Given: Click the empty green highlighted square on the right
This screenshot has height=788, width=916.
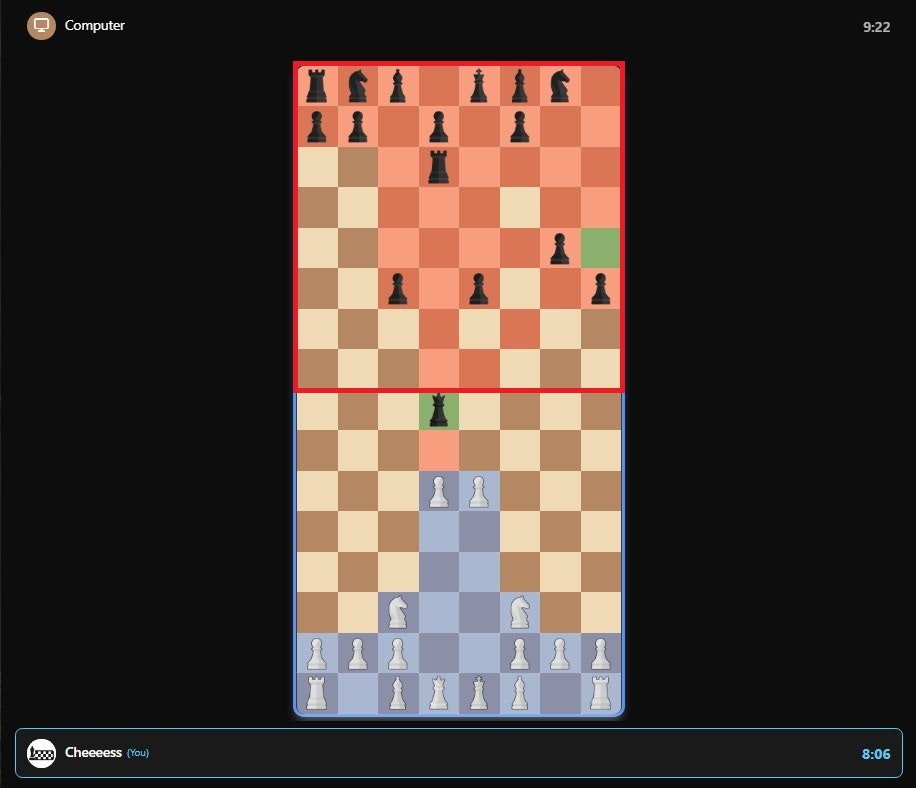Looking at the screenshot, I should 598,248.
